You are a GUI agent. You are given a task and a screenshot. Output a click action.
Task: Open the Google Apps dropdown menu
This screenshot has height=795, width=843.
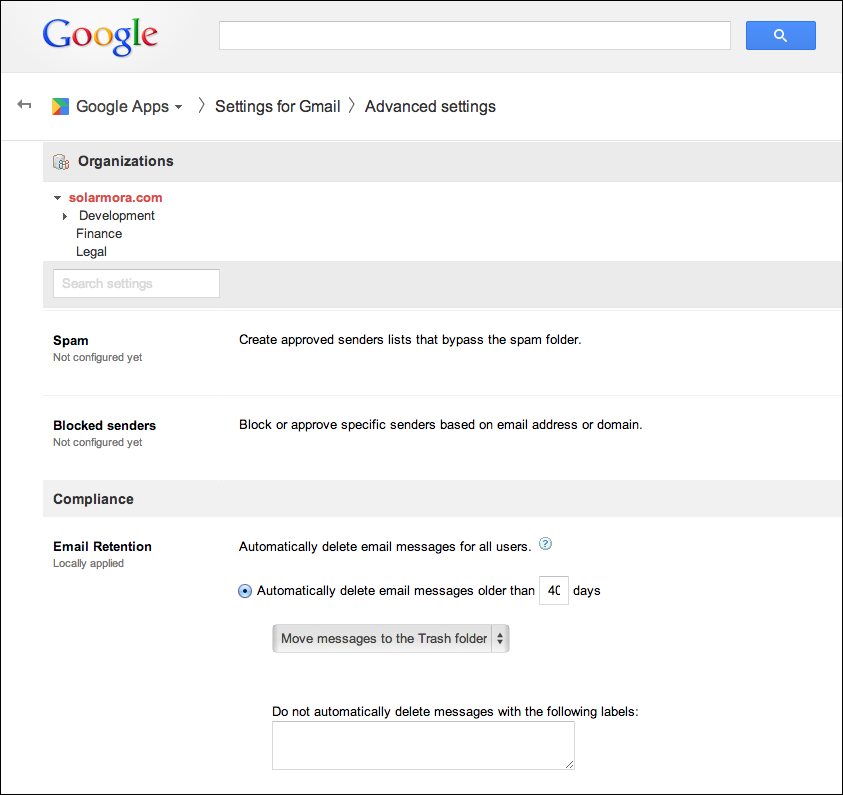pyautogui.click(x=178, y=106)
